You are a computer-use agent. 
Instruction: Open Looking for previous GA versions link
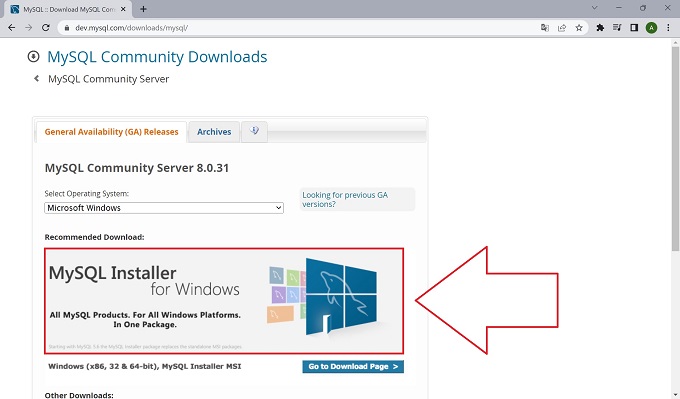(345, 200)
